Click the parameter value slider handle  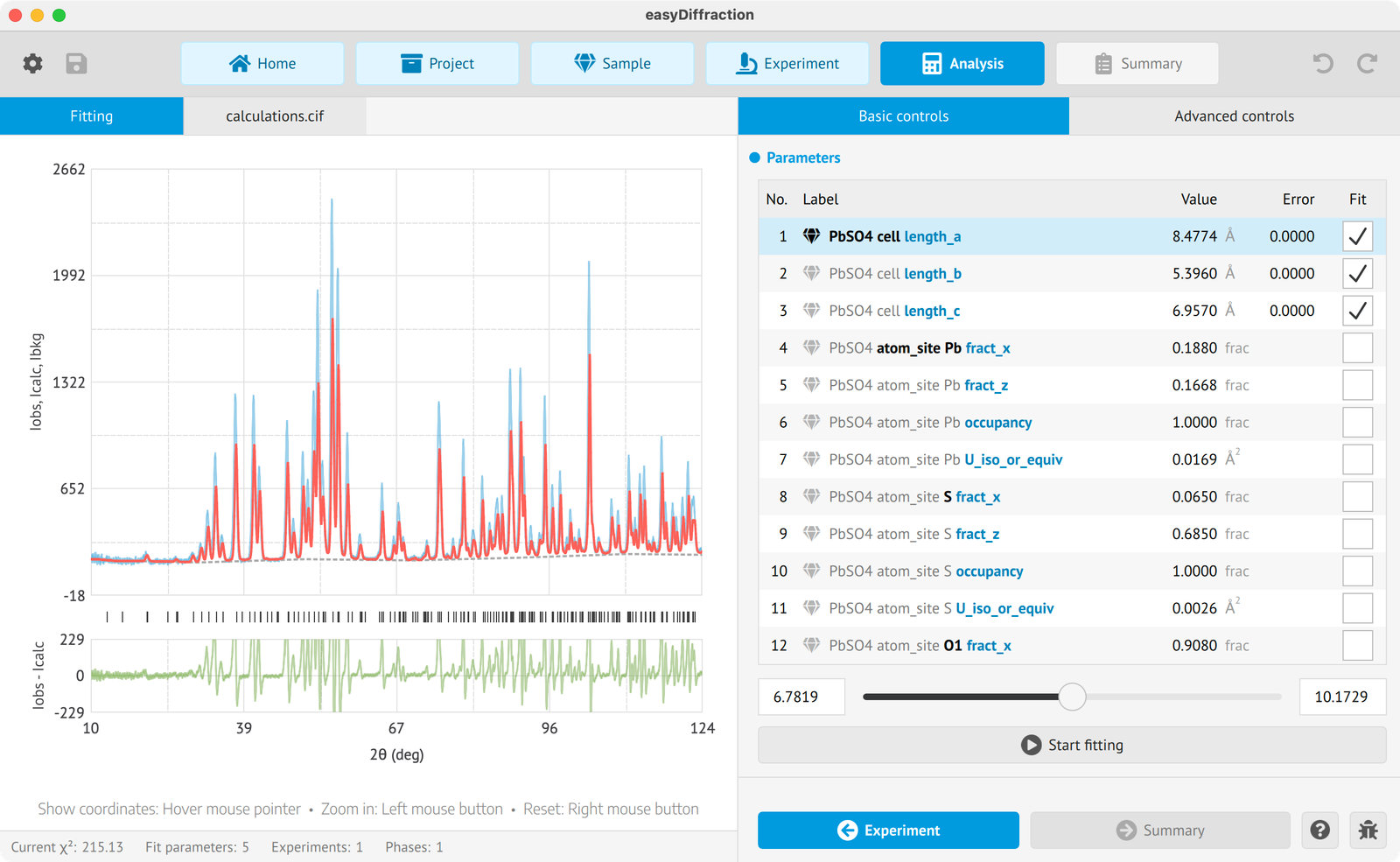click(1072, 697)
